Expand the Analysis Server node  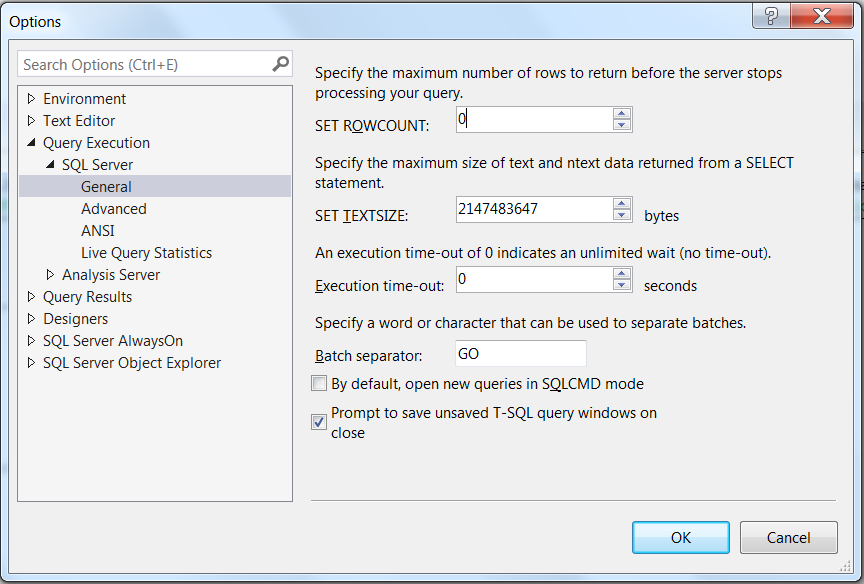pyautogui.click(x=51, y=275)
